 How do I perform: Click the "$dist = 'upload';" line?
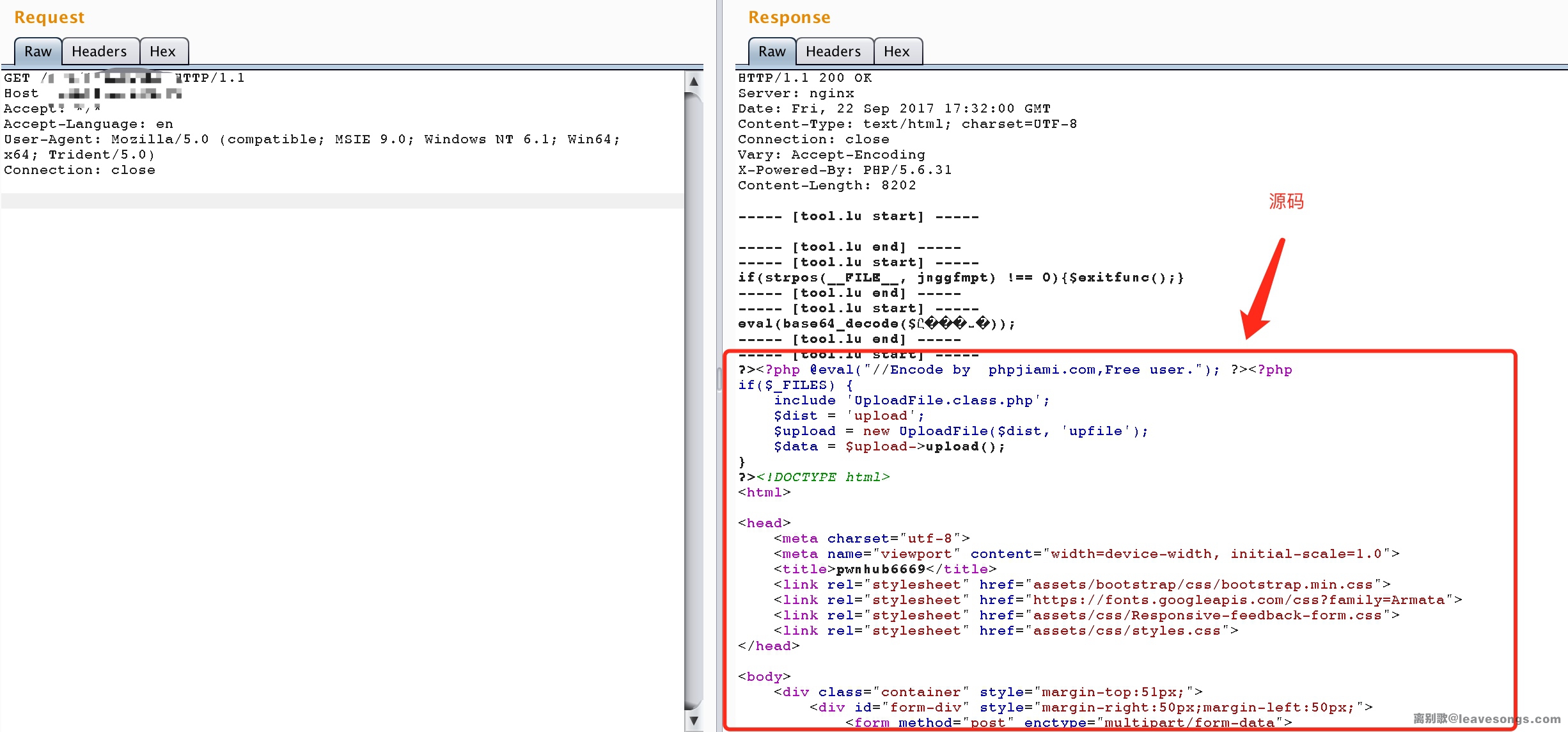tap(849, 416)
